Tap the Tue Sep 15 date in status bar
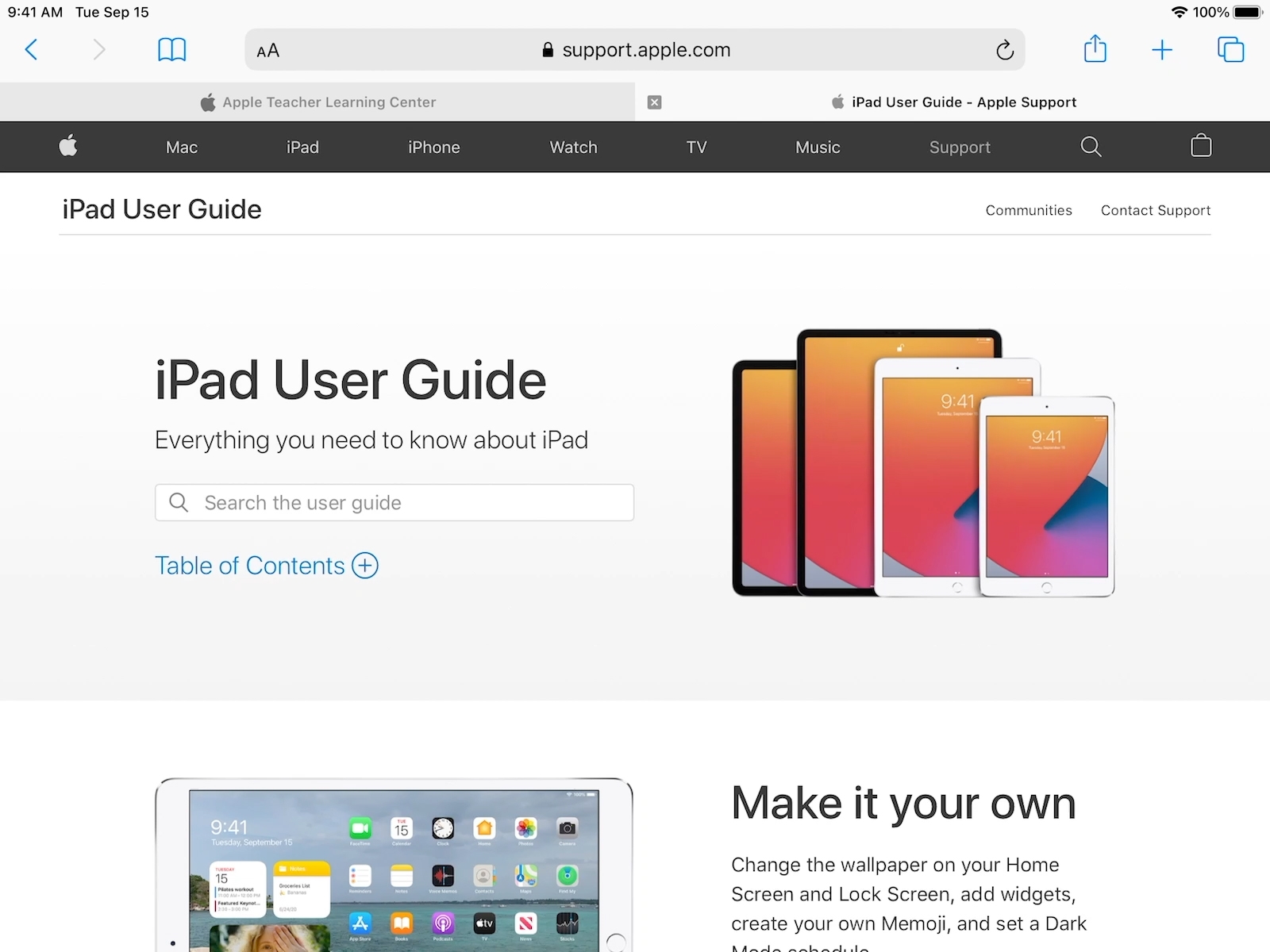Viewport: 1270px width, 952px height. tap(112, 12)
